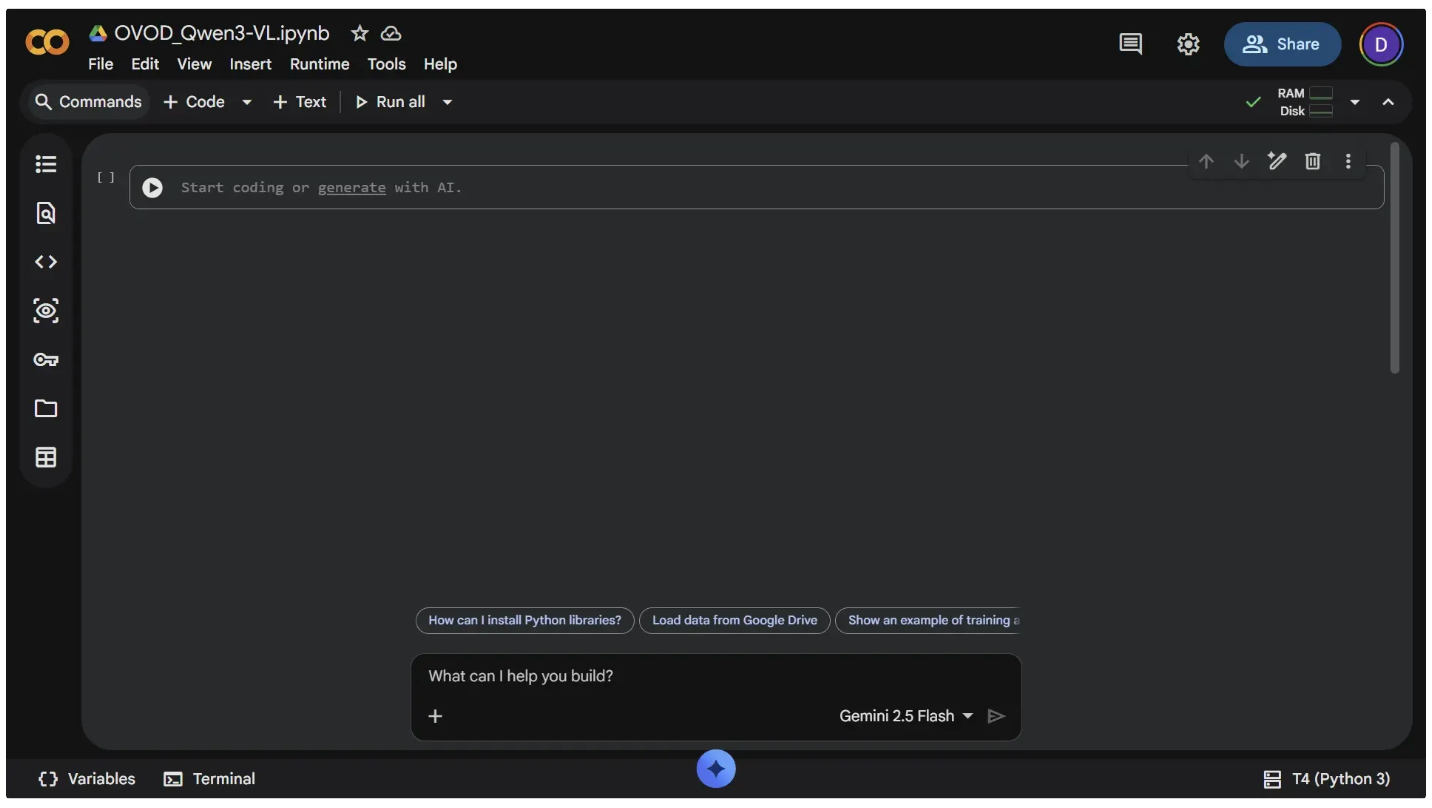Click the AI edit wand icon
This screenshot has width=1432, height=808.
pos(1277,161)
